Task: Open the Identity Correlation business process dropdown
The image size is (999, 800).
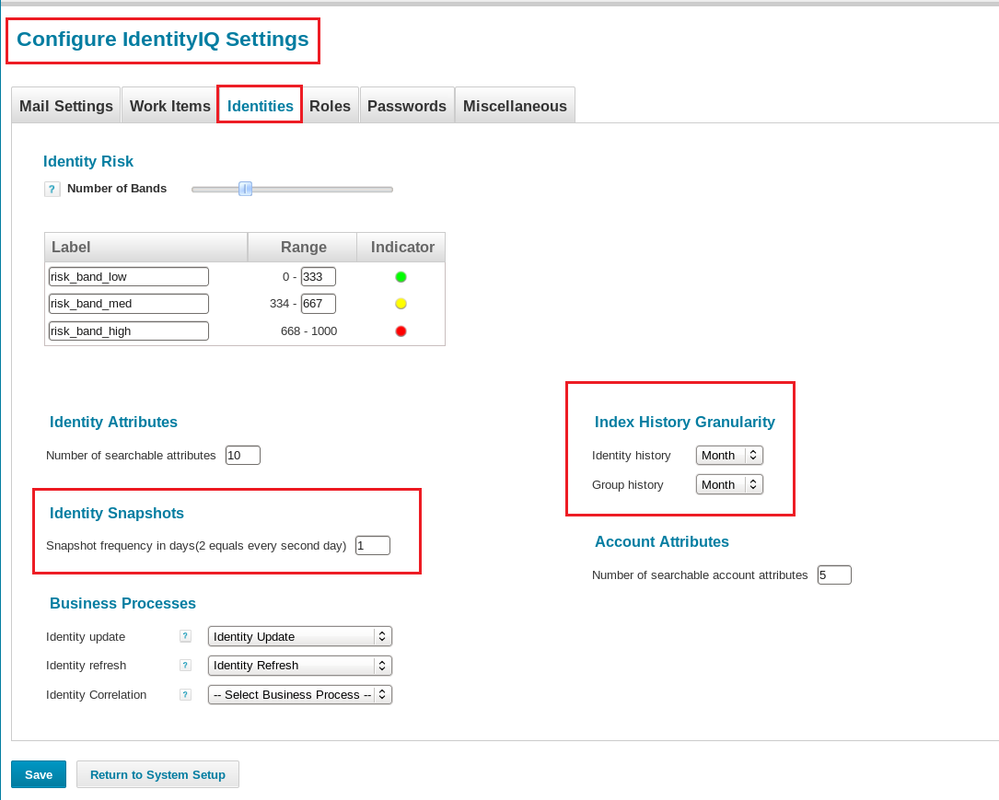Action: click(299, 694)
